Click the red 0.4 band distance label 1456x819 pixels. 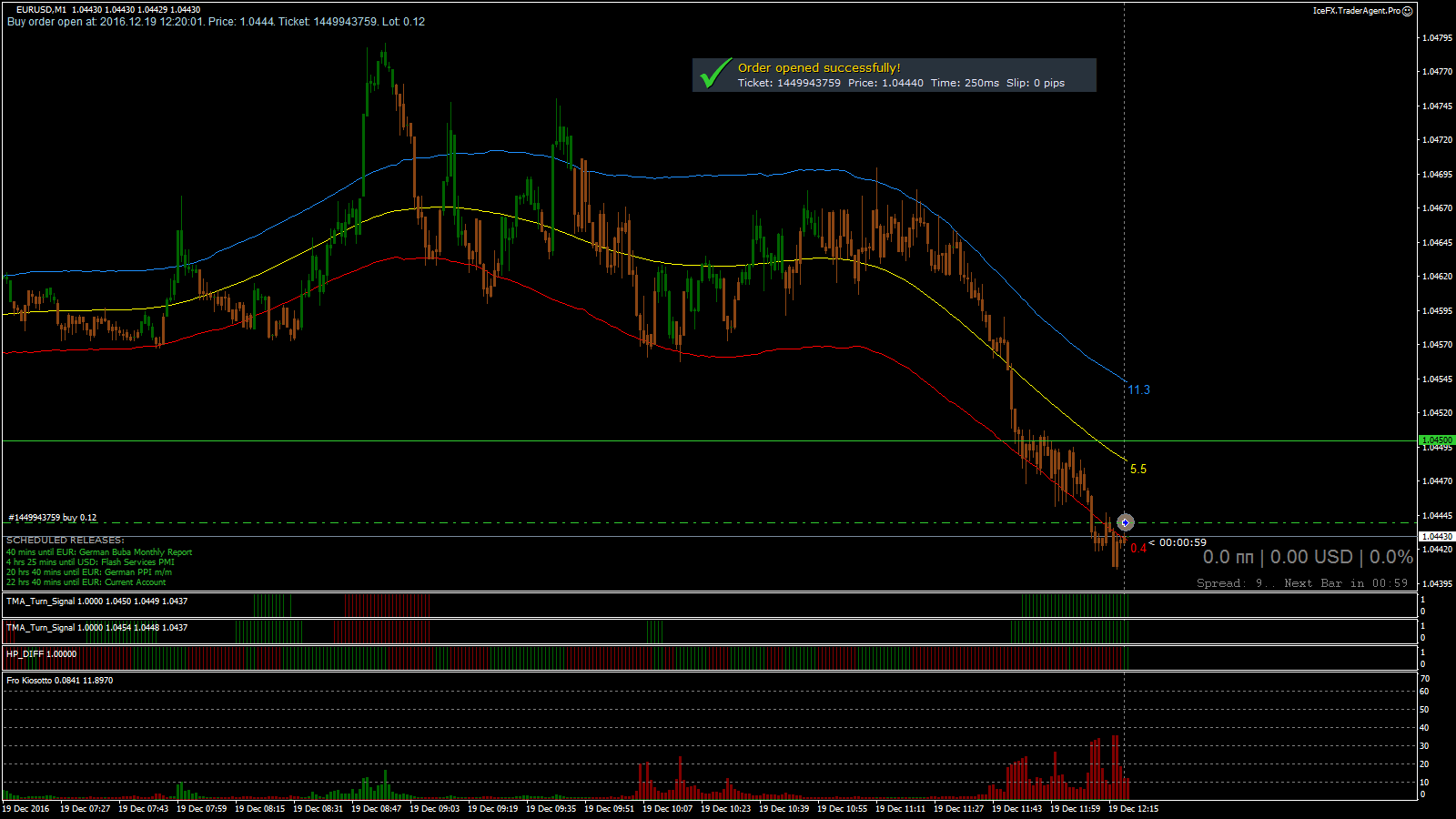tap(1138, 549)
